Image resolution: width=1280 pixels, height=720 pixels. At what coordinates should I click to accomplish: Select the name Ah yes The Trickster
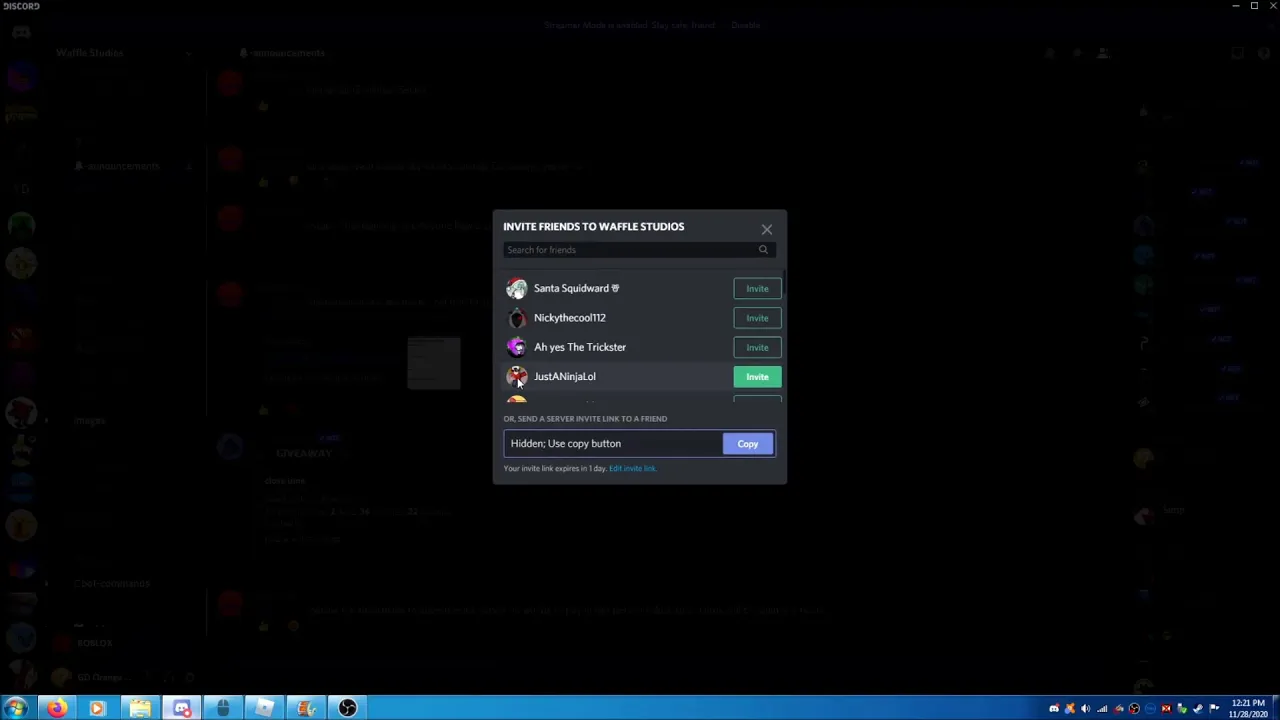pos(580,347)
